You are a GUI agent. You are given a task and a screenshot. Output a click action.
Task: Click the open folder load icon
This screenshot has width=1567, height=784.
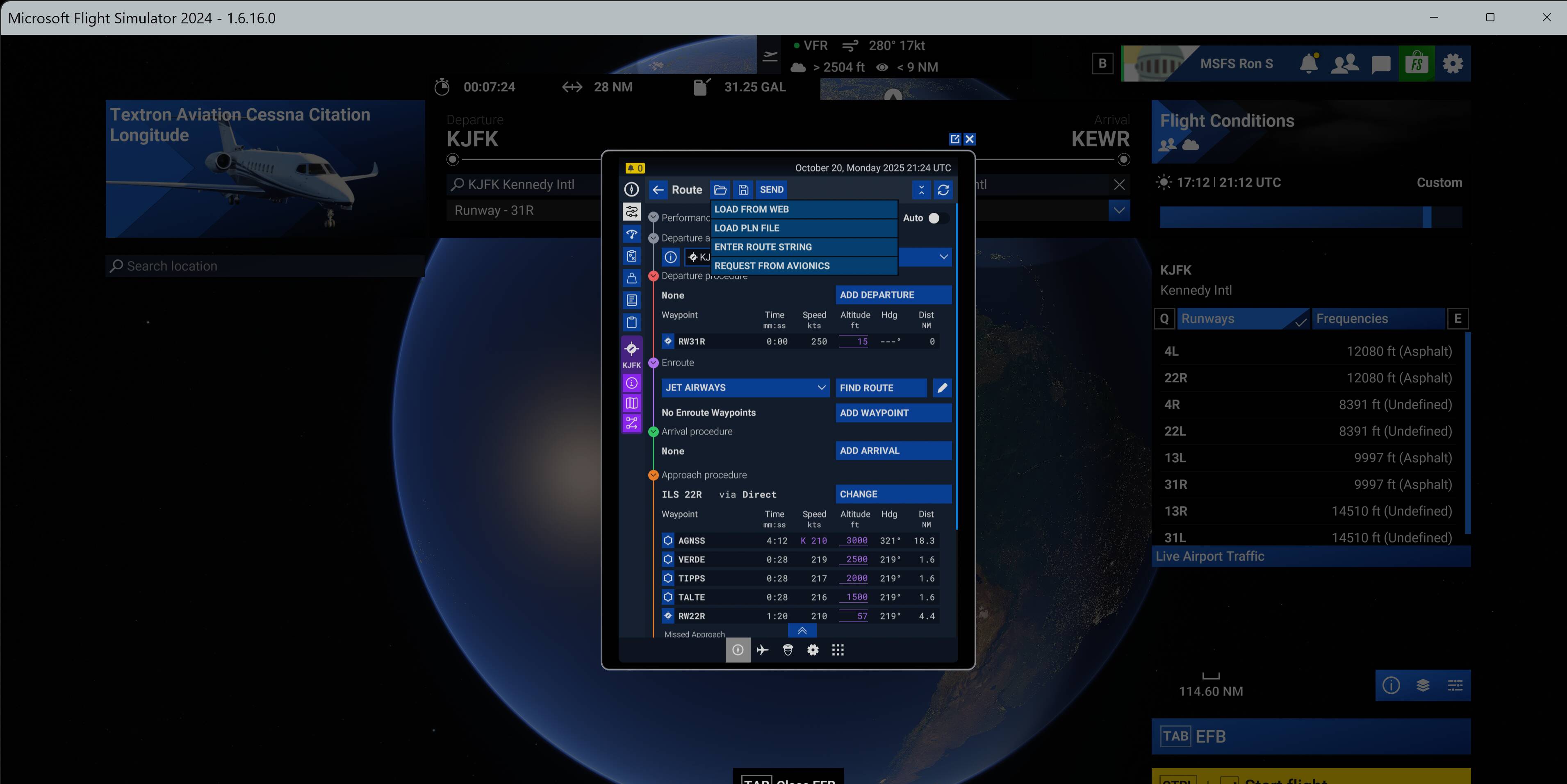[720, 190]
